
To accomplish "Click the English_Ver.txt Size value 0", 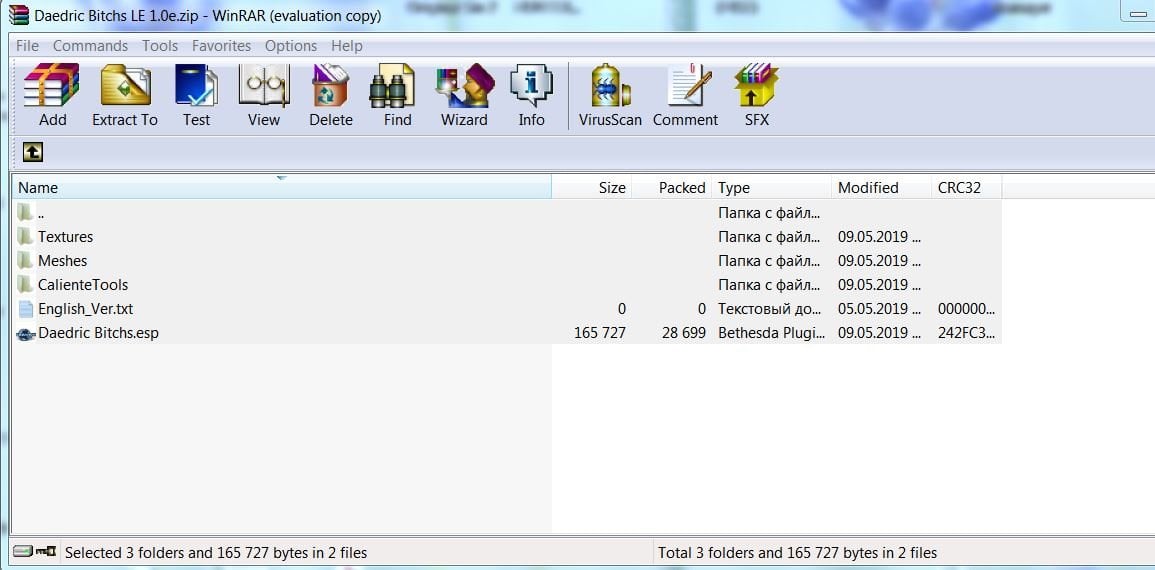I will [622, 309].
